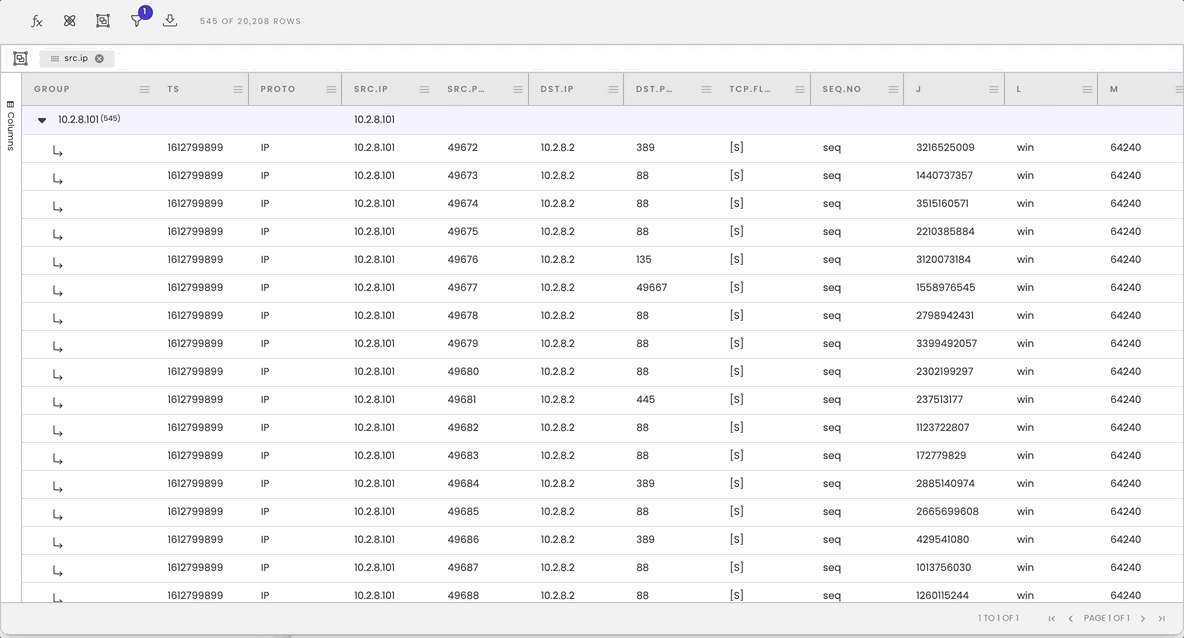
Task: Click child-row arrow in source port 49676 row
Action: click(x=57, y=263)
